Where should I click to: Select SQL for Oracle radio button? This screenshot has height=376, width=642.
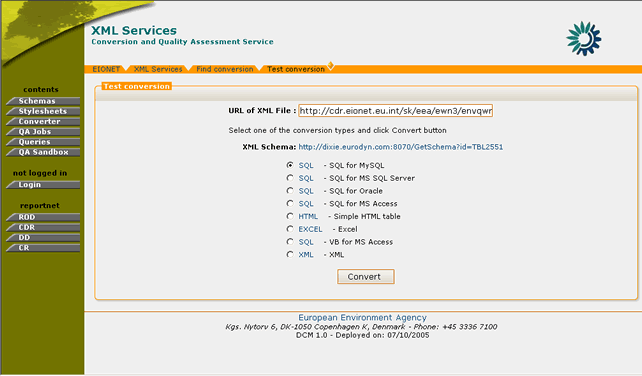coord(290,190)
